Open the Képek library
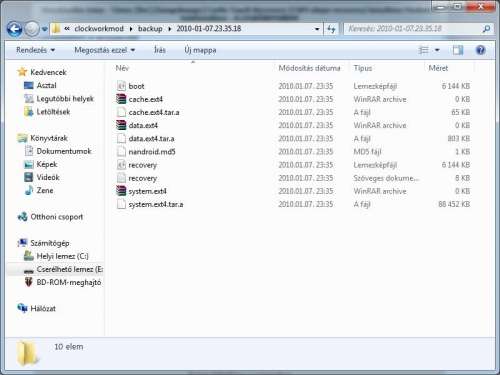The width and height of the screenshot is (500, 375). 47,164
